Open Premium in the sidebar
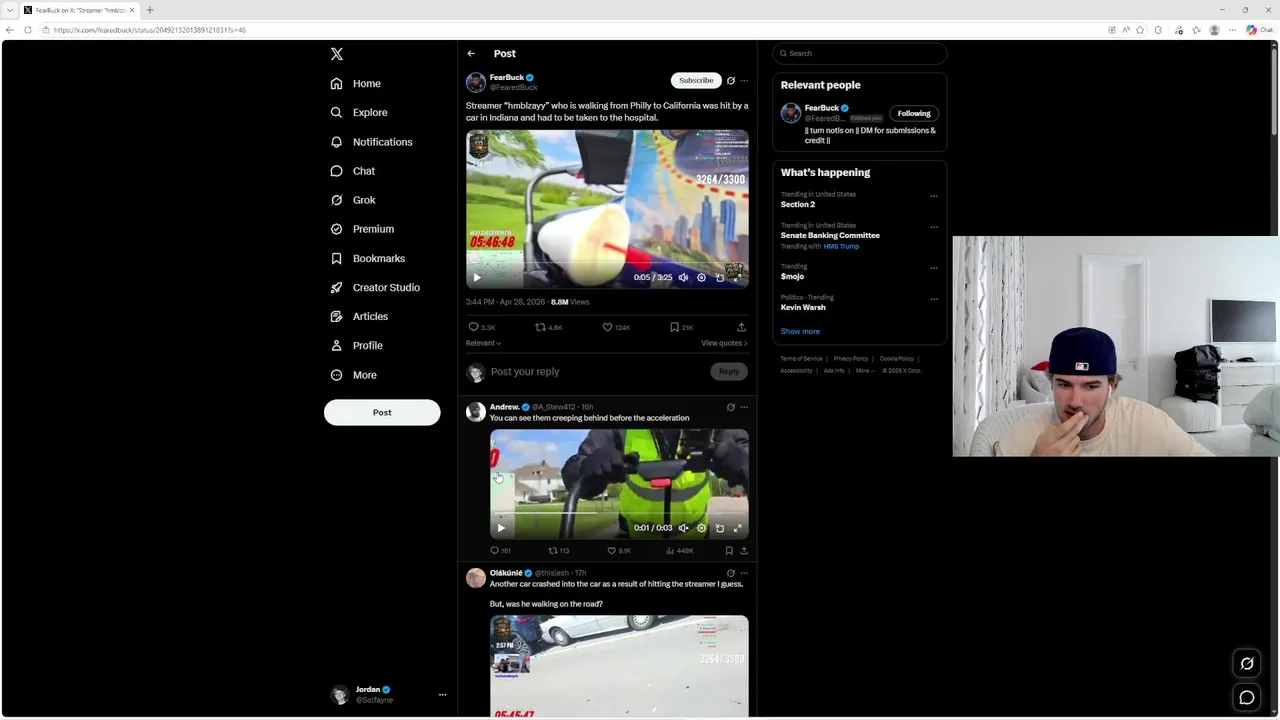The height and width of the screenshot is (720, 1280). point(362,229)
